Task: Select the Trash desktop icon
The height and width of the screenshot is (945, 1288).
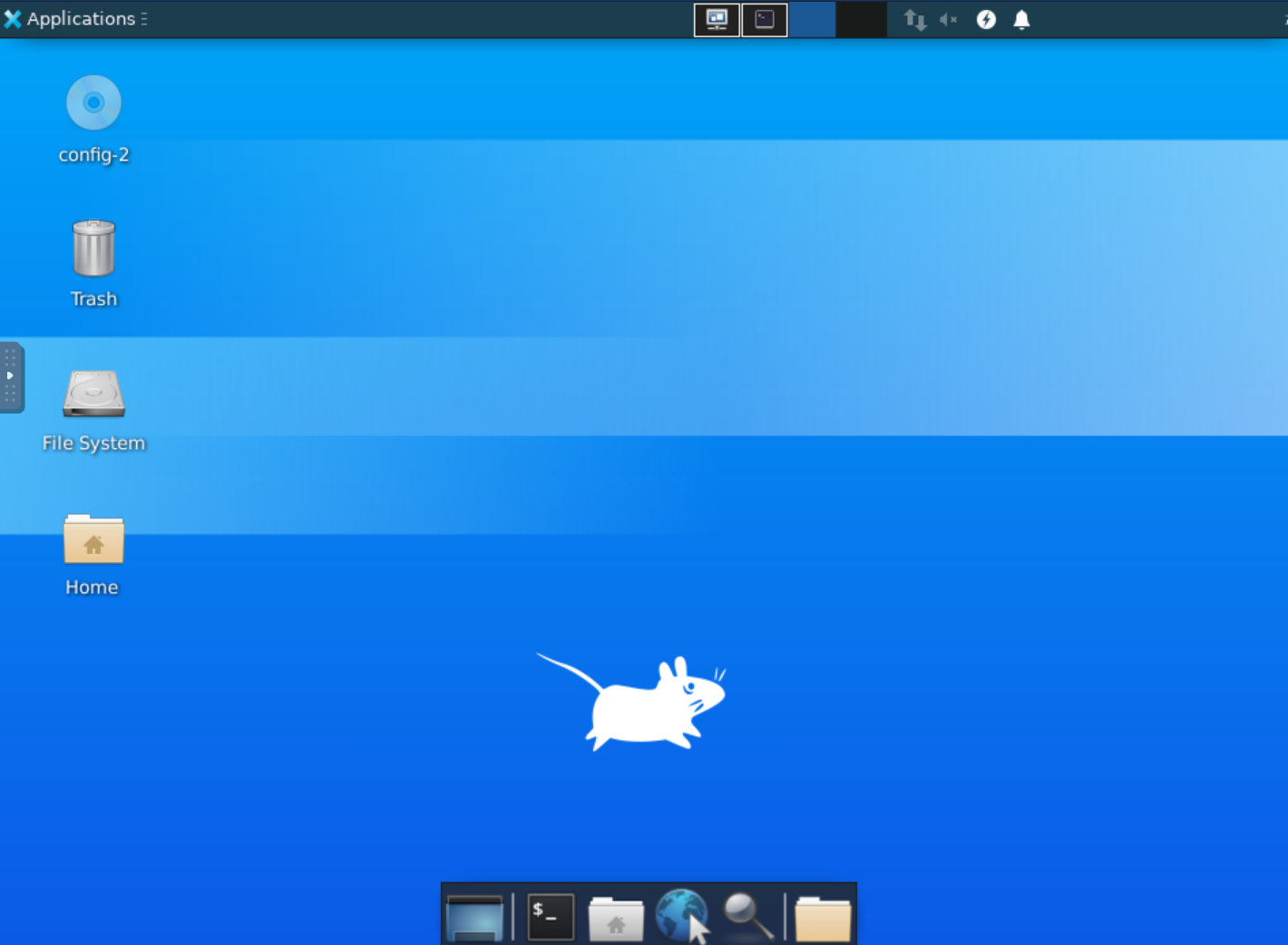Action: coord(93,248)
